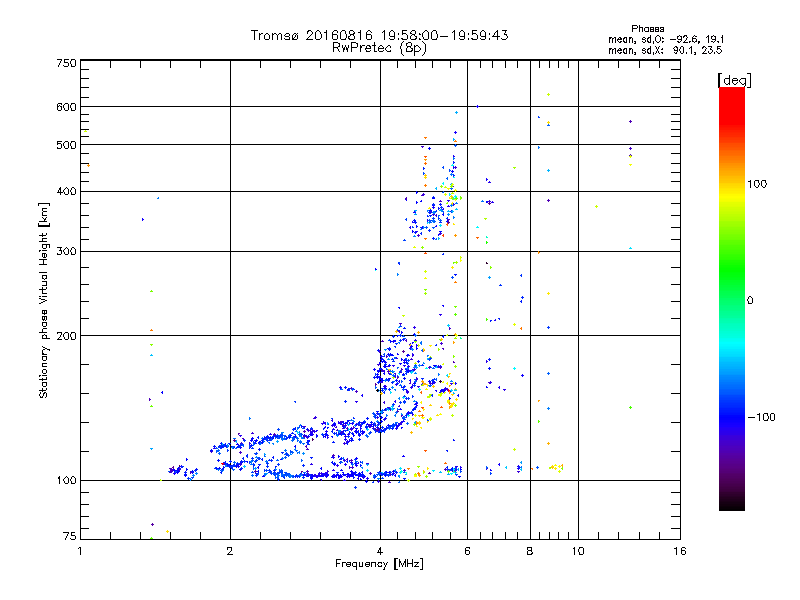Click the y-axis tick label '600'
This screenshot has width=800, height=600.
tap(66, 107)
